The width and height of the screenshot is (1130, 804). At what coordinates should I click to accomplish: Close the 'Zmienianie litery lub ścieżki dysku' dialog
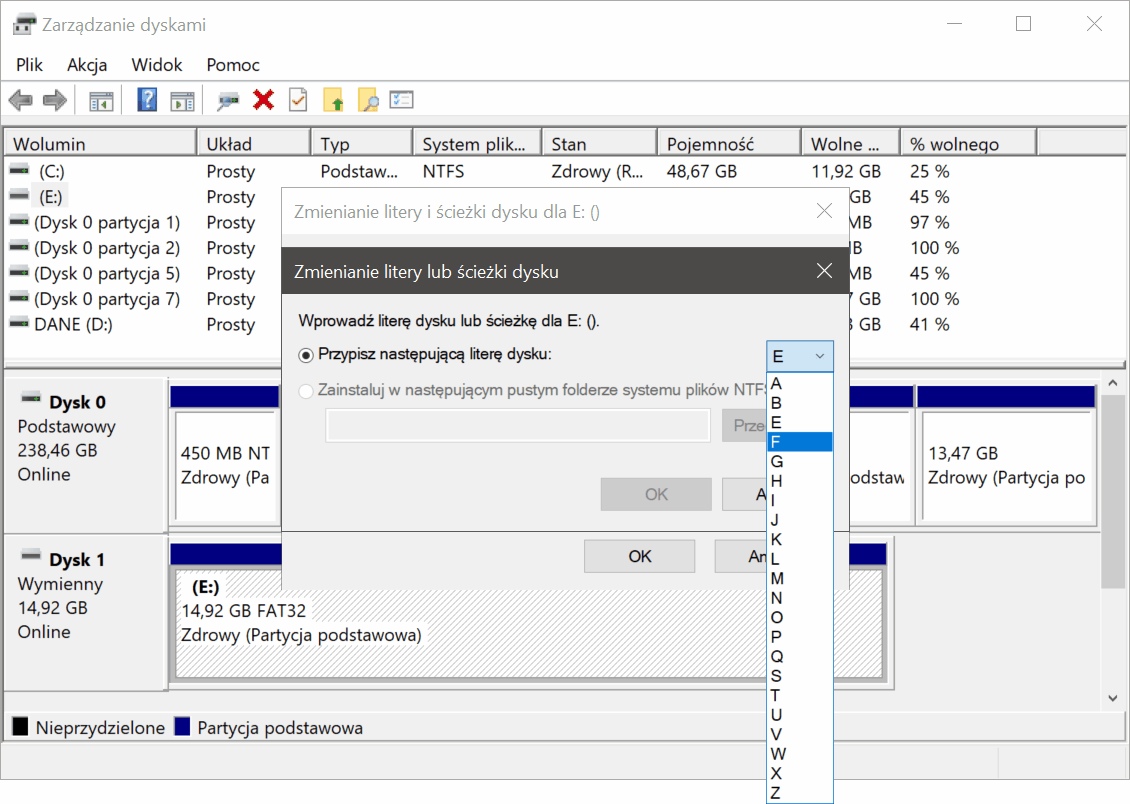pos(824,271)
